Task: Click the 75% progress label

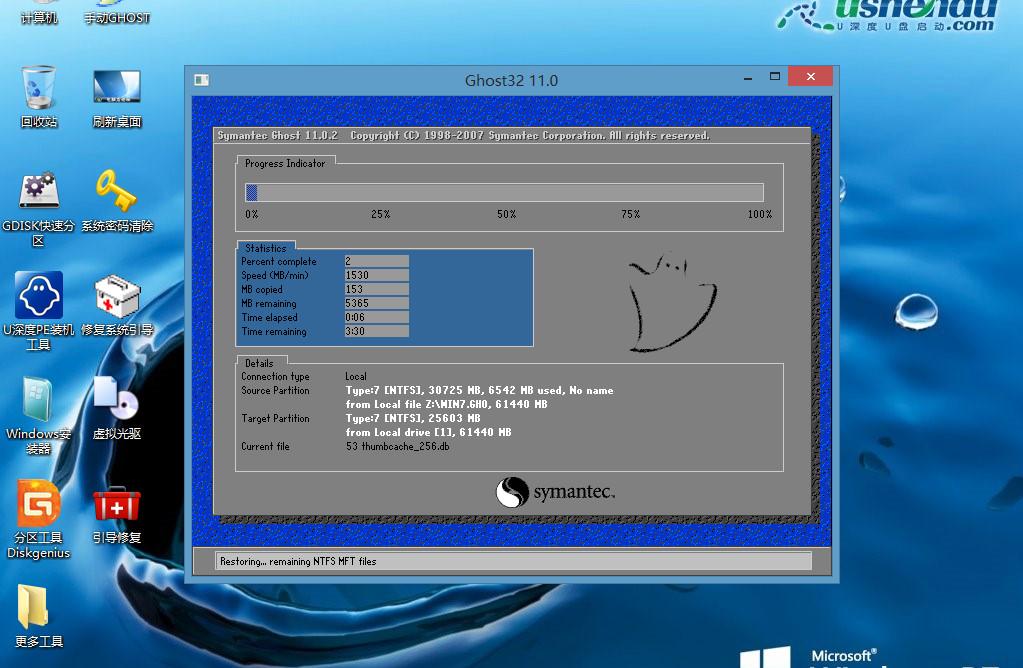Action: (x=630, y=214)
